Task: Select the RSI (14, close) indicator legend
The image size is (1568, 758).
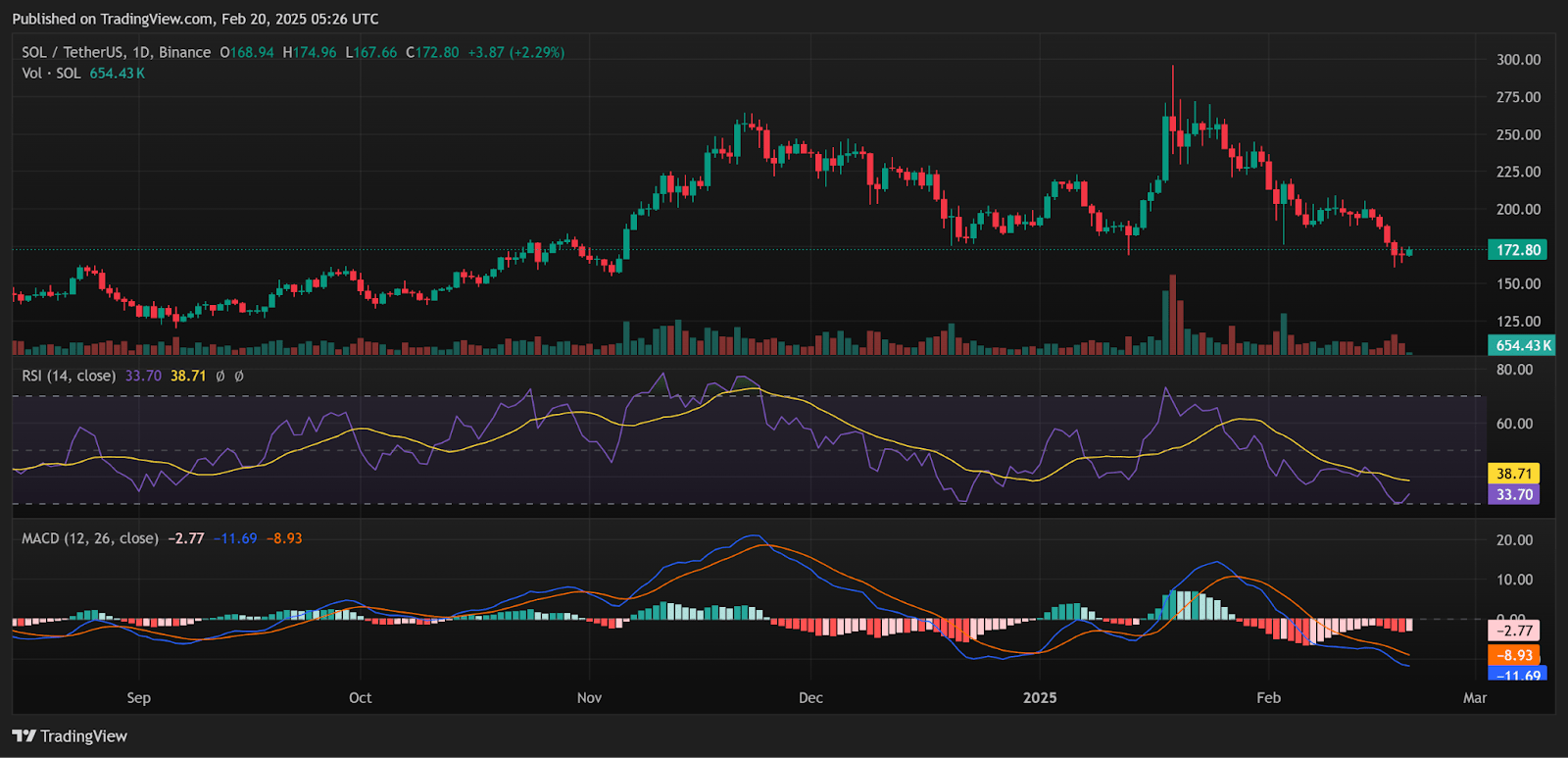Action: pos(69,376)
